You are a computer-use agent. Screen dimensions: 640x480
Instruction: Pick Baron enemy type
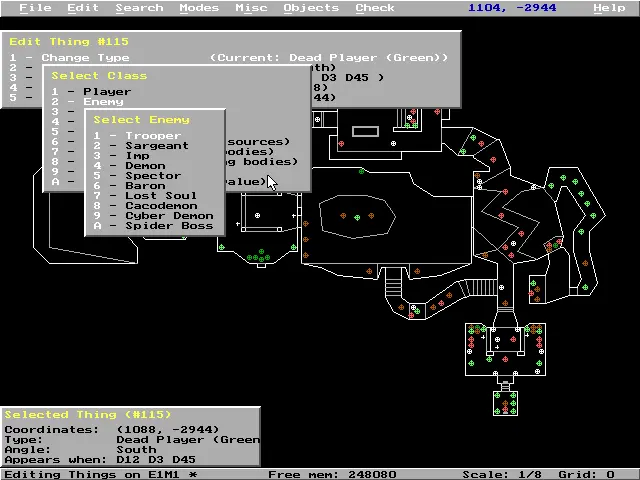145,186
